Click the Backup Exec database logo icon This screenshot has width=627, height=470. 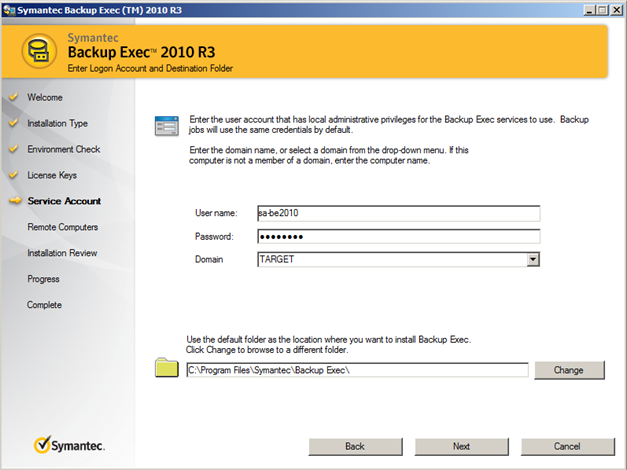39,51
